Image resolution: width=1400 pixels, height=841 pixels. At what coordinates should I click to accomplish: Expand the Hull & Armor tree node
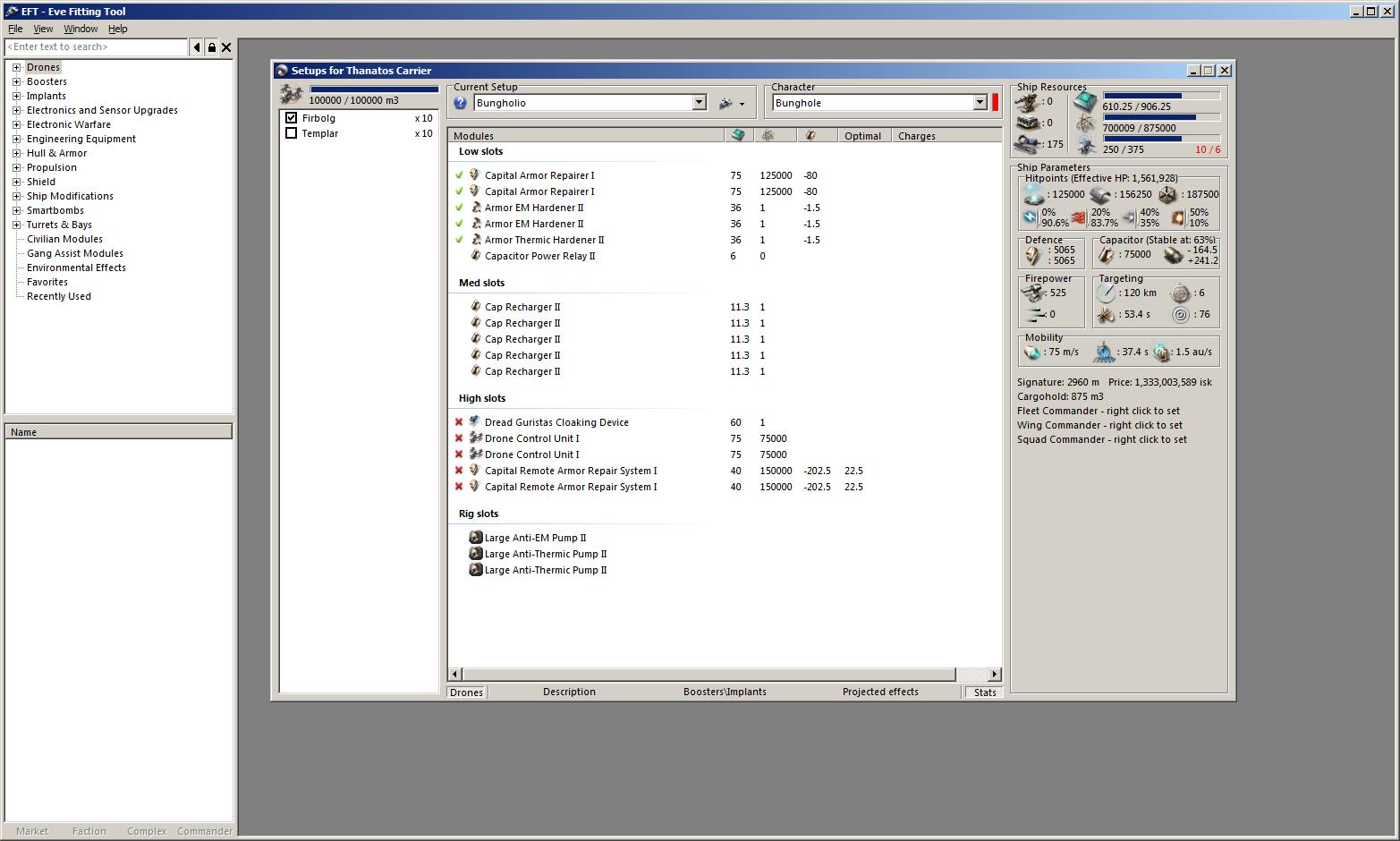pyautogui.click(x=16, y=153)
